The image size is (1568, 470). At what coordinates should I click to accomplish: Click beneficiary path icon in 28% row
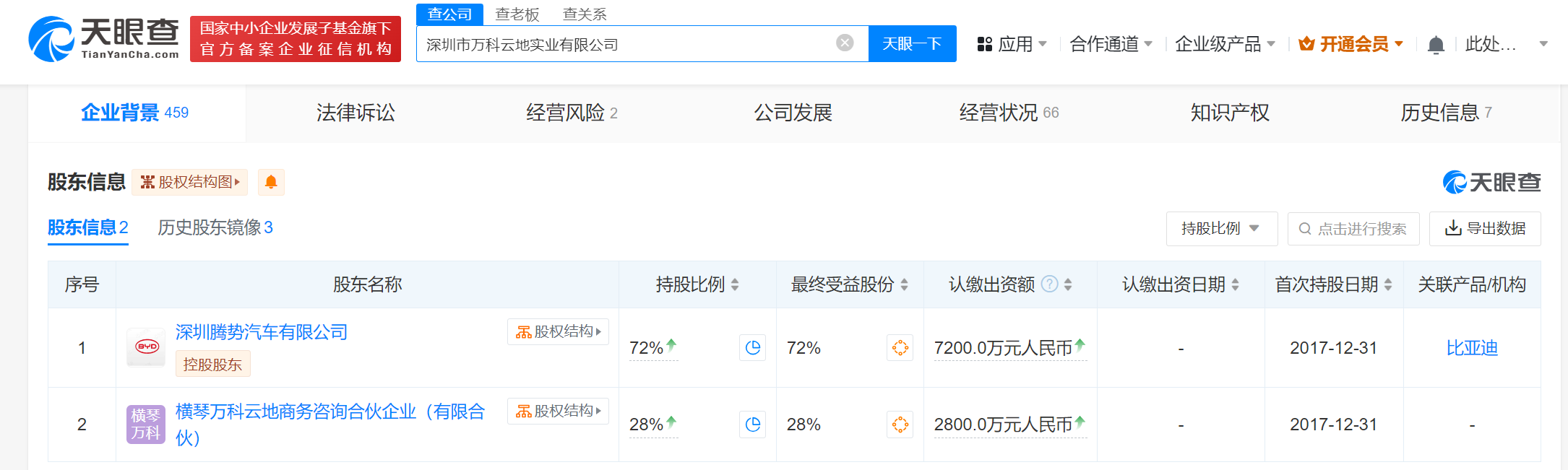[900, 424]
